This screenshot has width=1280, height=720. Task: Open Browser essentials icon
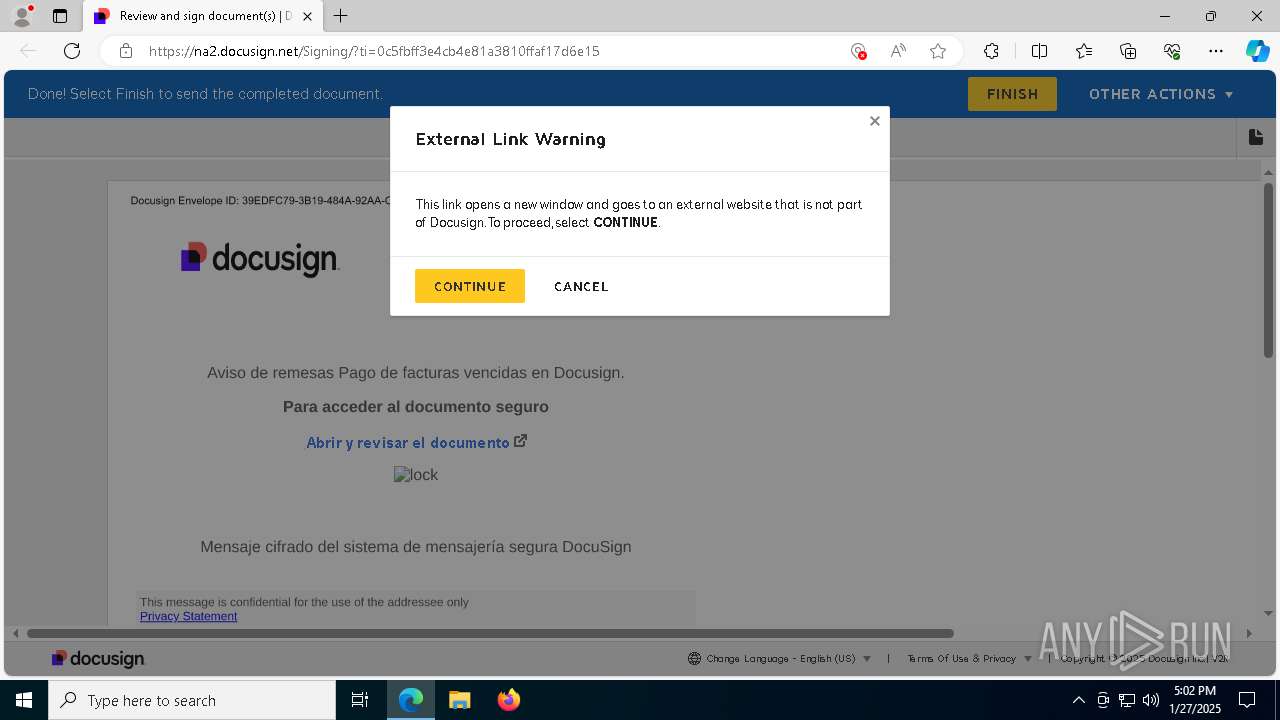point(1172,51)
